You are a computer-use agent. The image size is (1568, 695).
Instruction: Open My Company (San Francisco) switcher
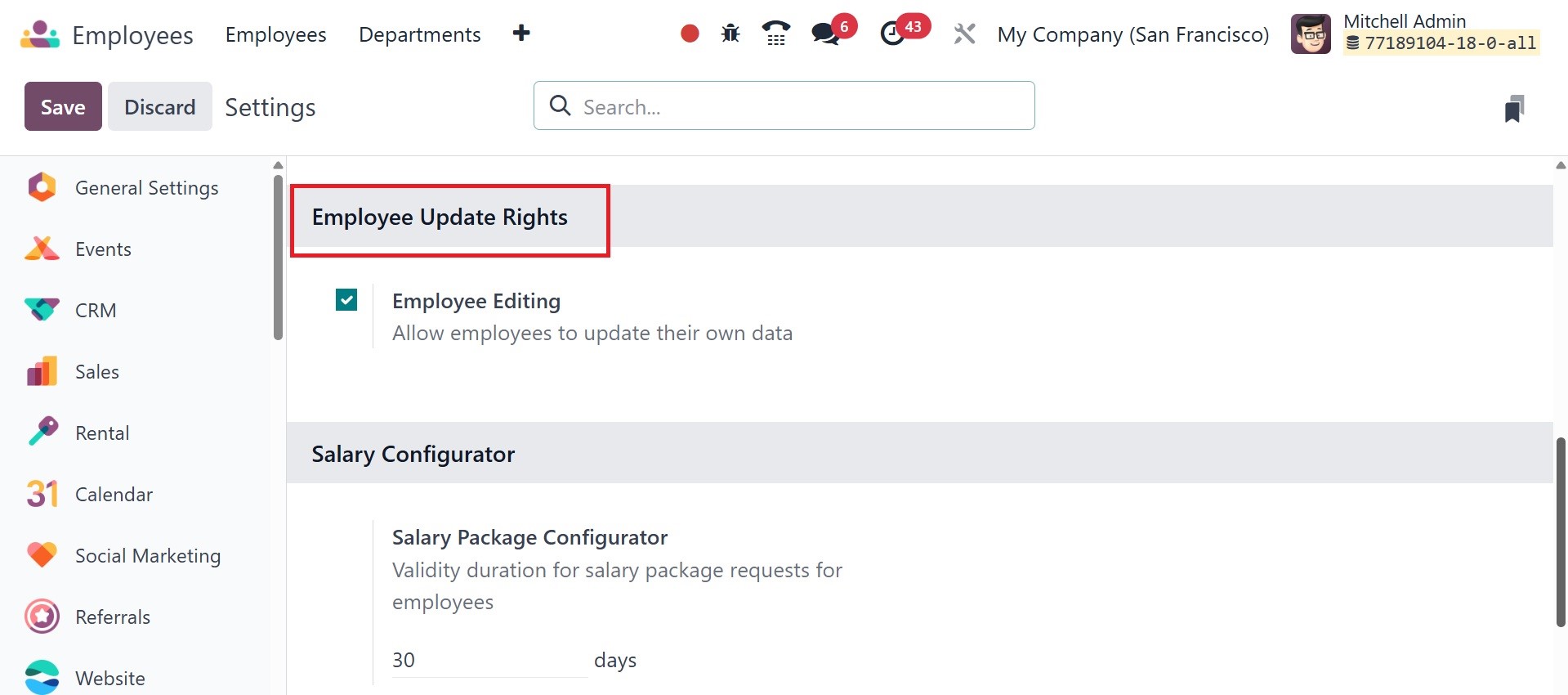point(1132,34)
